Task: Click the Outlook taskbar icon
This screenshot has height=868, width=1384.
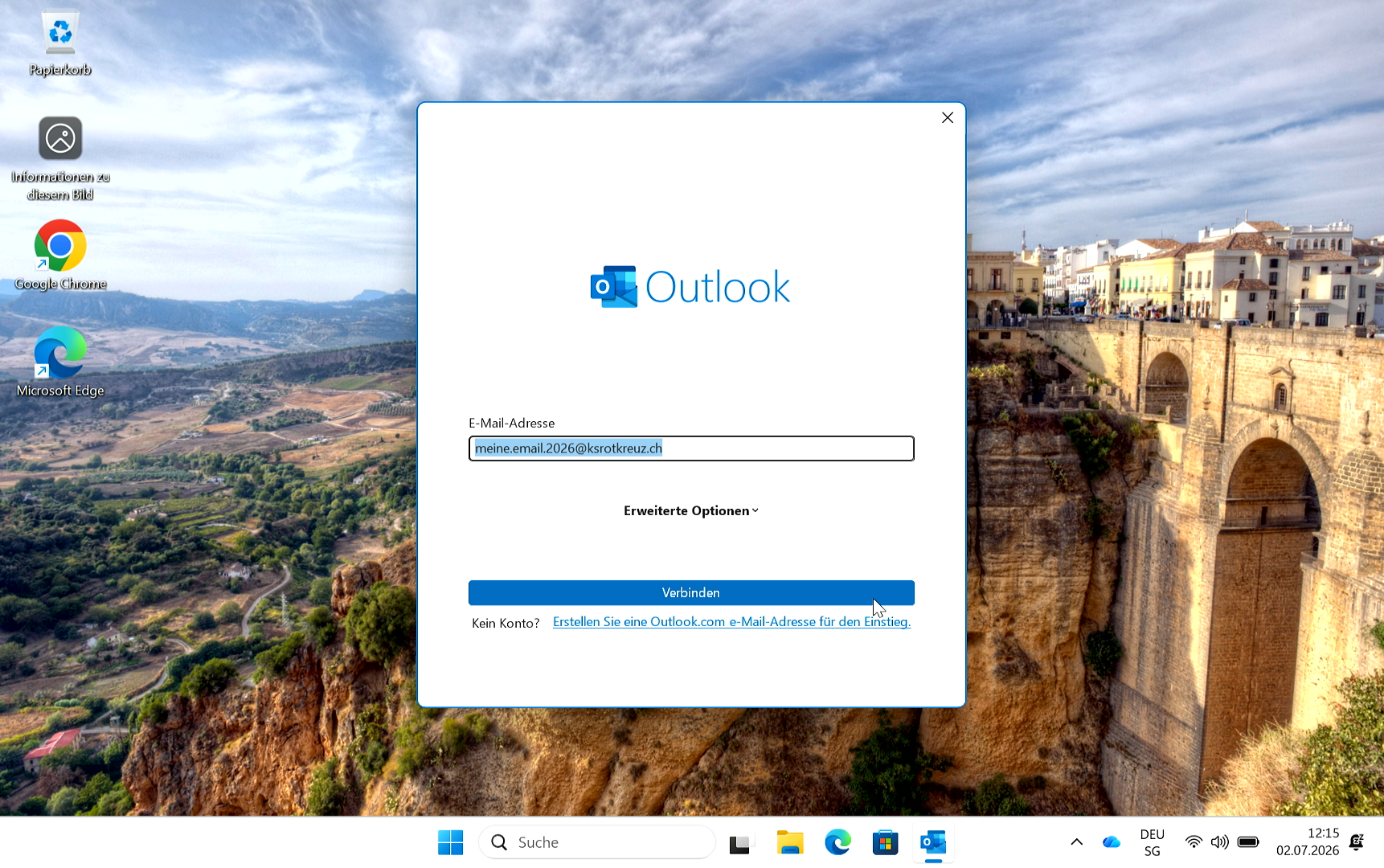Action: [x=933, y=842]
